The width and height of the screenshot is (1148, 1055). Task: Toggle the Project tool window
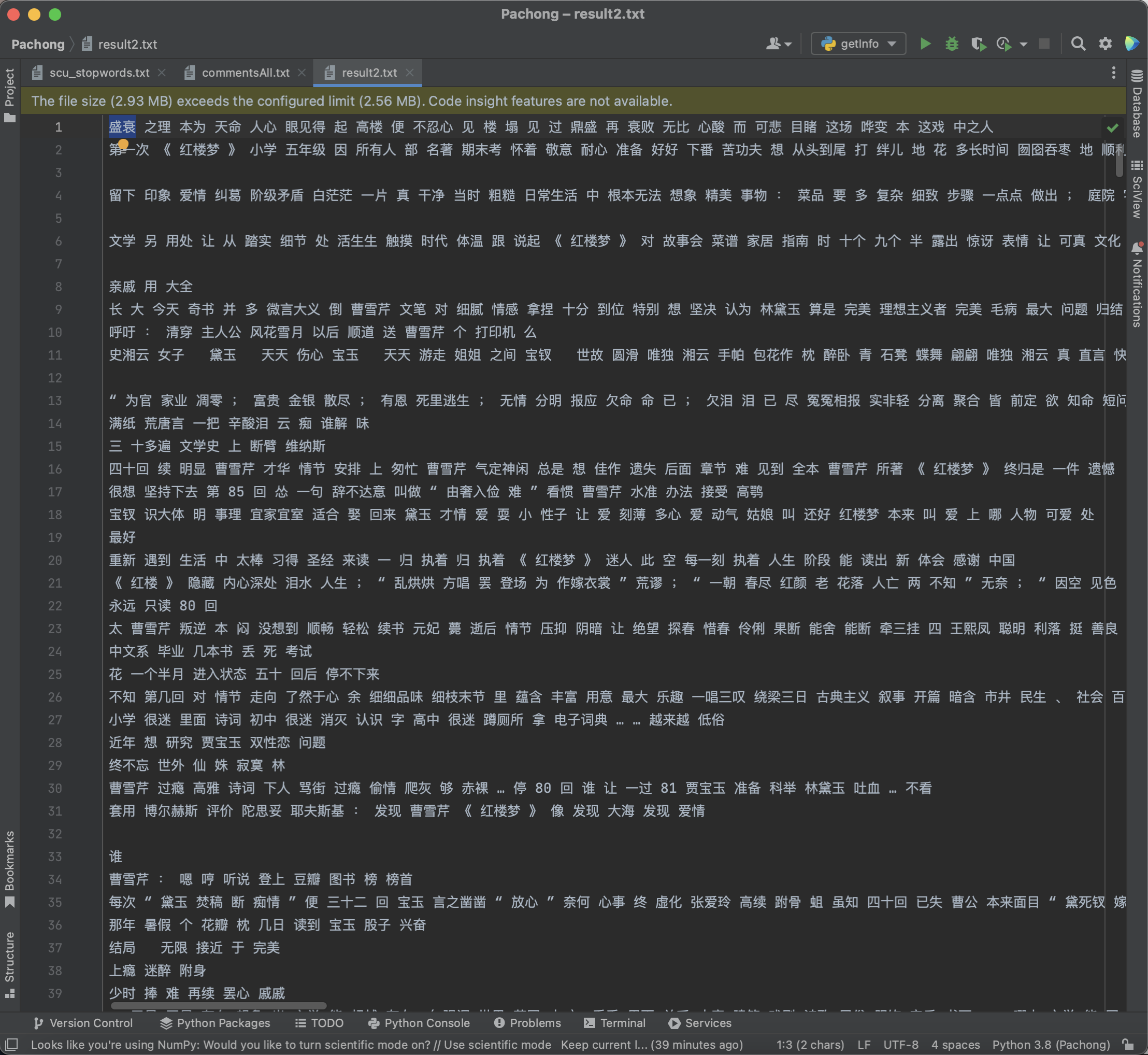pyautogui.click(x=9, y=94)
